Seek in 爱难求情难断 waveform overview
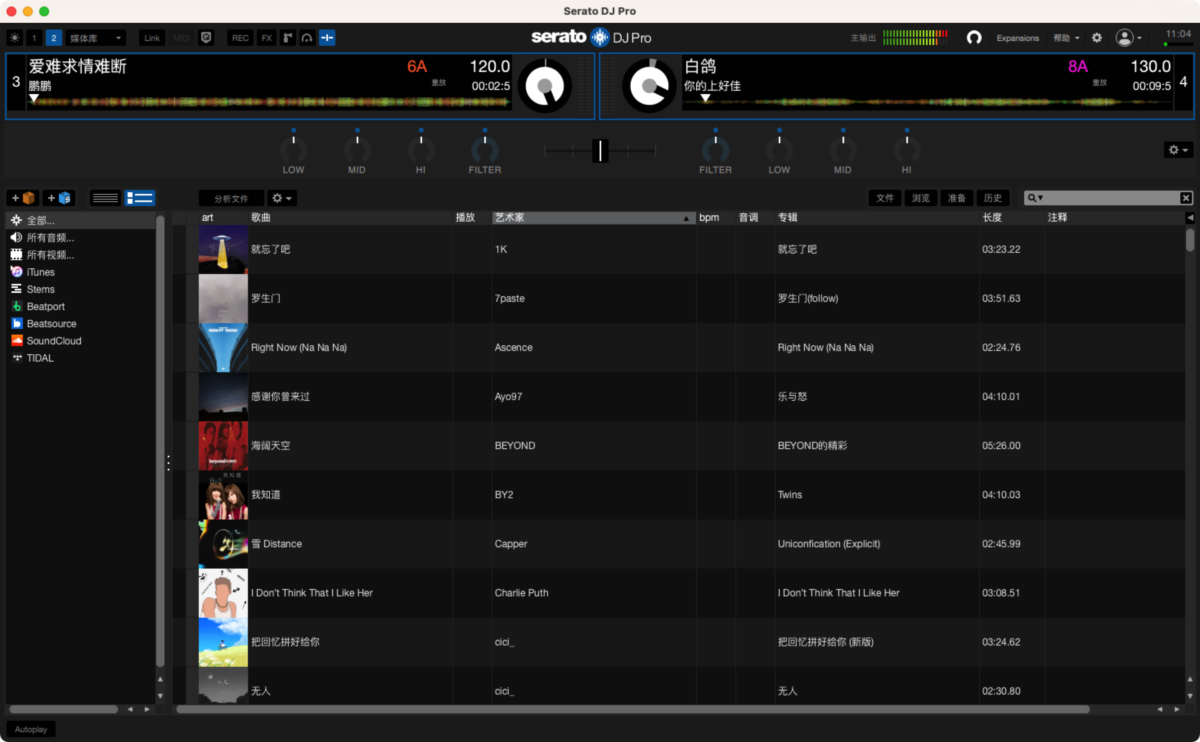 [270, 101]
